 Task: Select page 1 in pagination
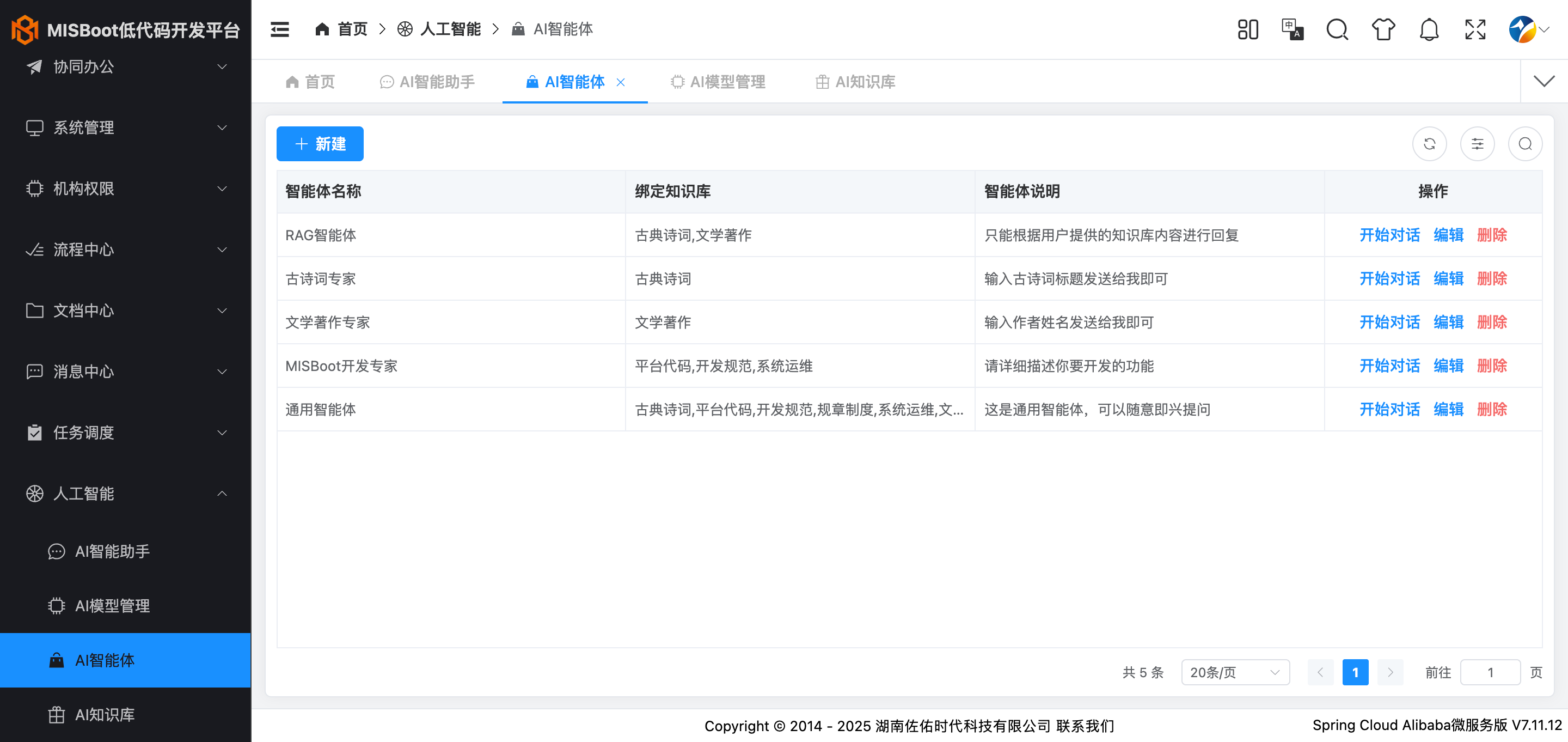[x=1355, y=672]
